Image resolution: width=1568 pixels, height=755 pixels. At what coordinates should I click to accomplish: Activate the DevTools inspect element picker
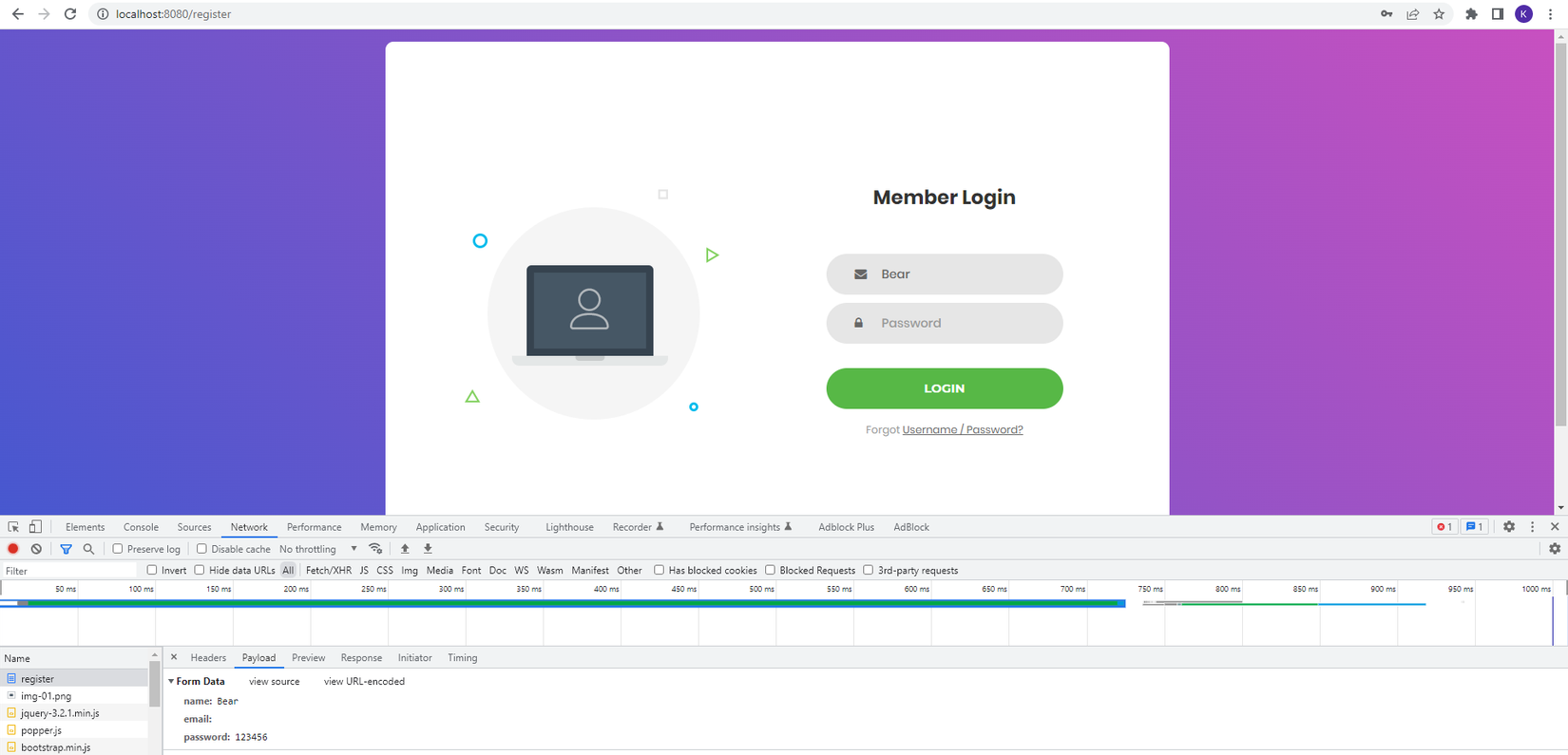(x=13, y=527)
